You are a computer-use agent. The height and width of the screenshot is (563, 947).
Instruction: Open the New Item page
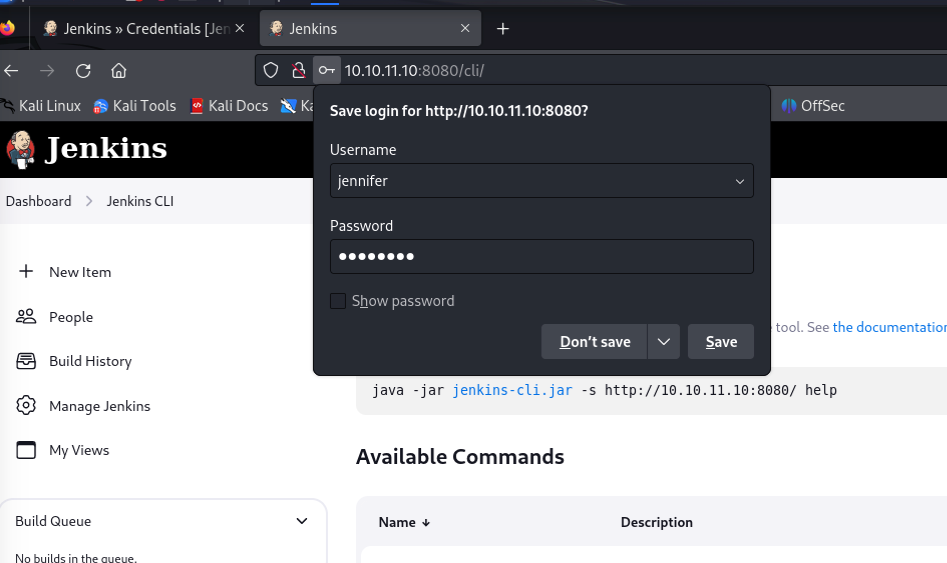click(80, 272)
